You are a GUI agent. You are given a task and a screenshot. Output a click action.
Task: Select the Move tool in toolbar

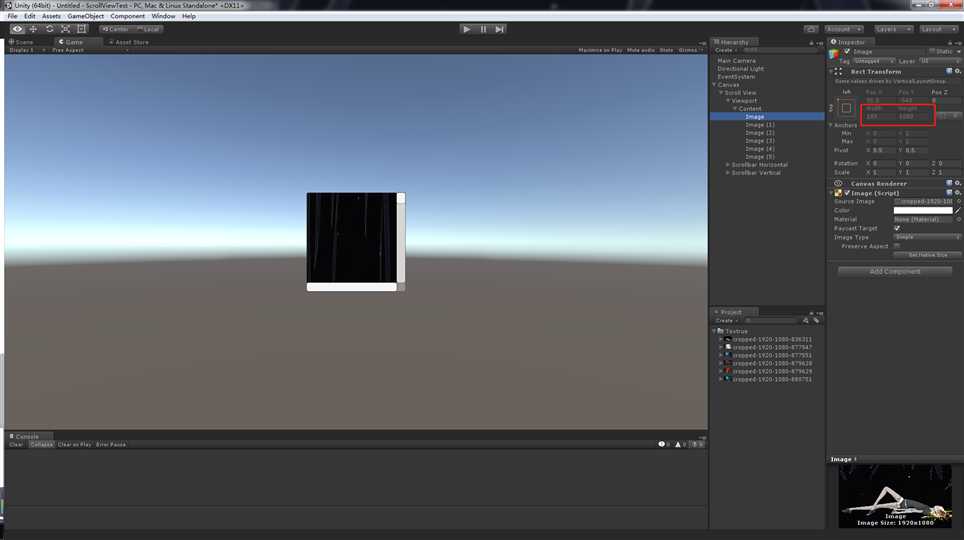[x=33, y=29]
